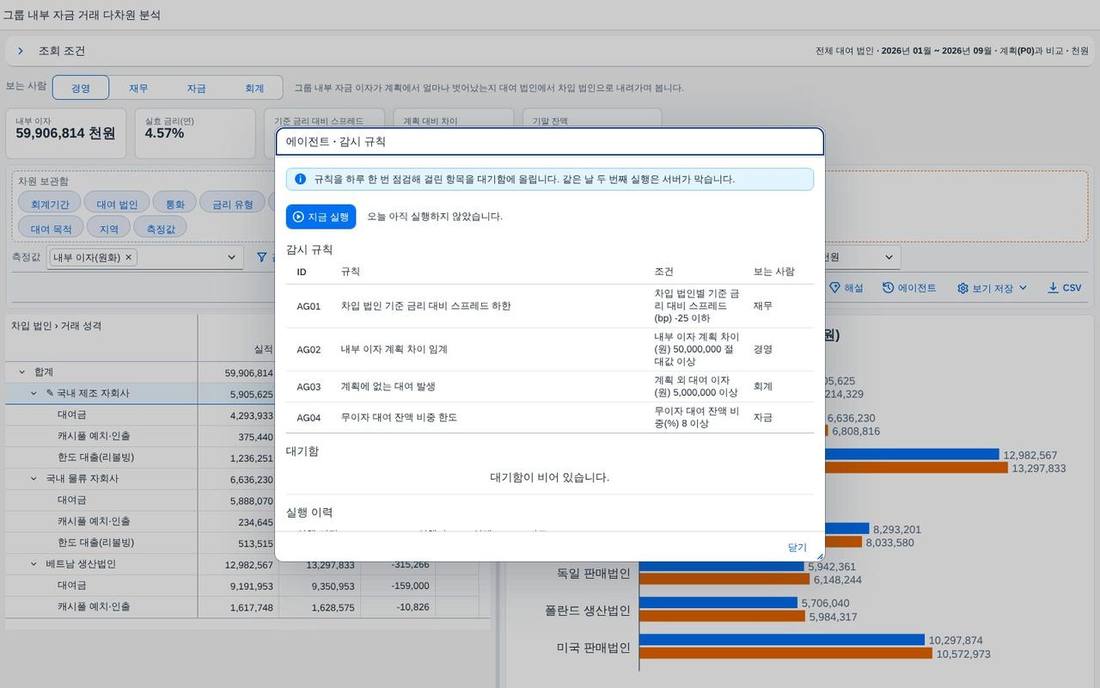Collapse the 베트남 생산법인 node

[33, 564]
